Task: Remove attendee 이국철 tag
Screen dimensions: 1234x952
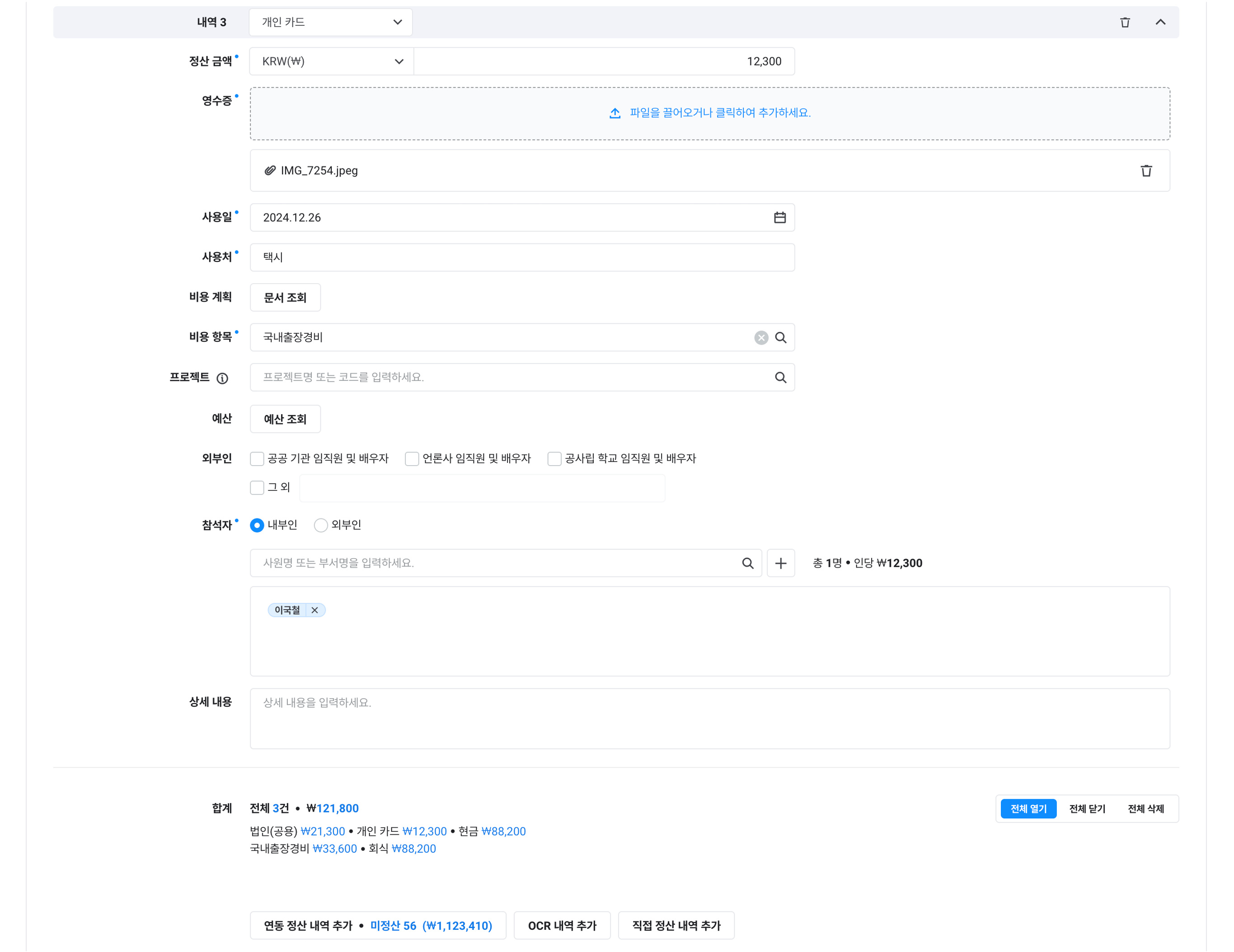Action: [x=315, y=610]
